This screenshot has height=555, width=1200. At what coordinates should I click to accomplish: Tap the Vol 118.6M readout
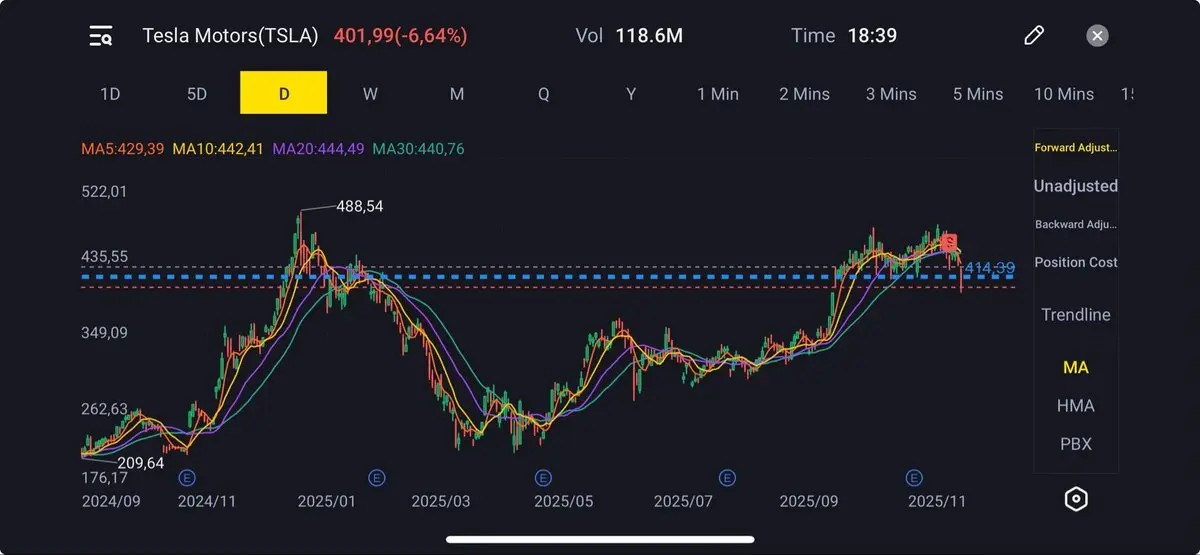click(629, 36)
